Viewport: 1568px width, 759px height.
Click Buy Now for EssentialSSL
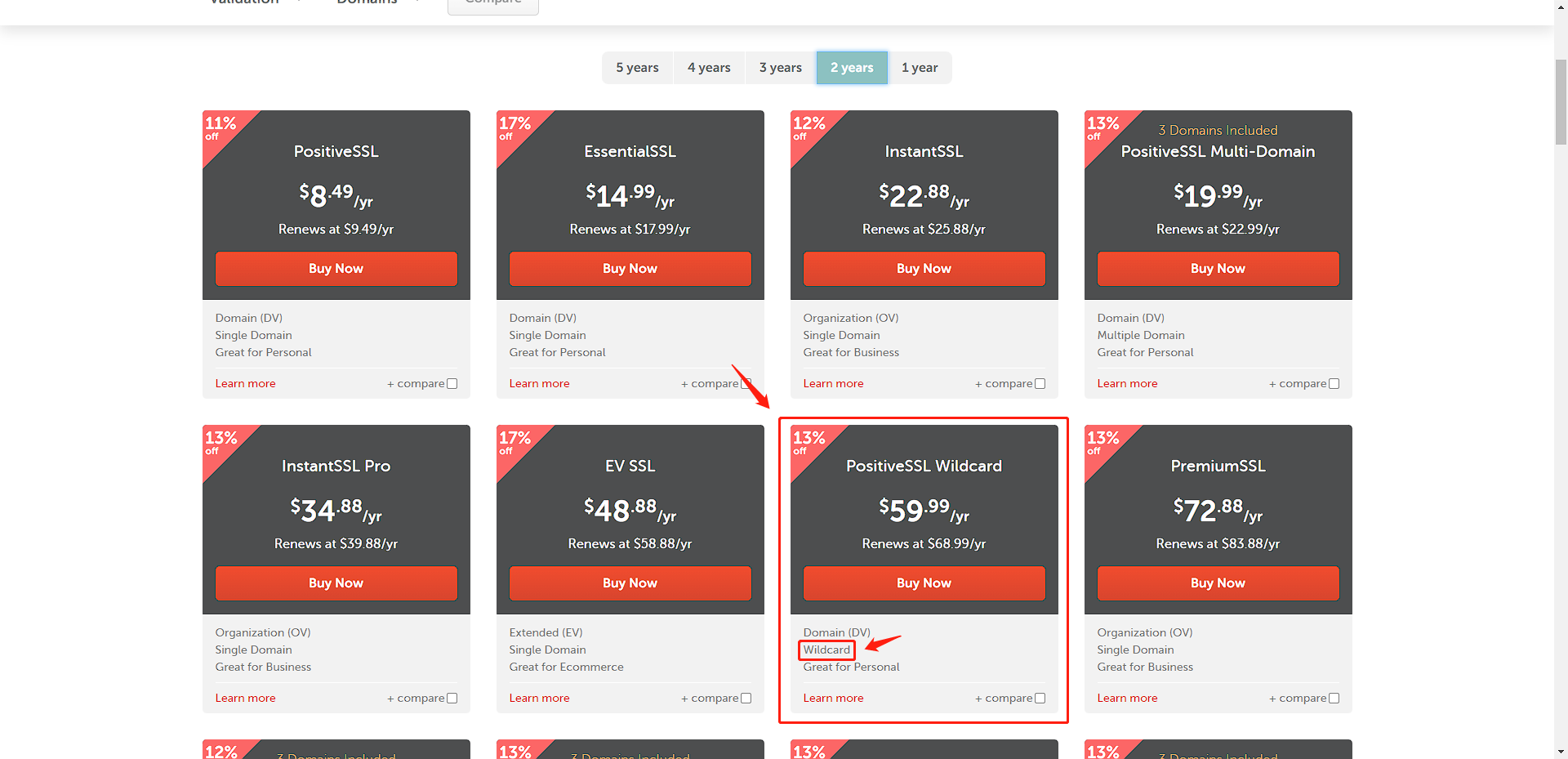(630, 269)
